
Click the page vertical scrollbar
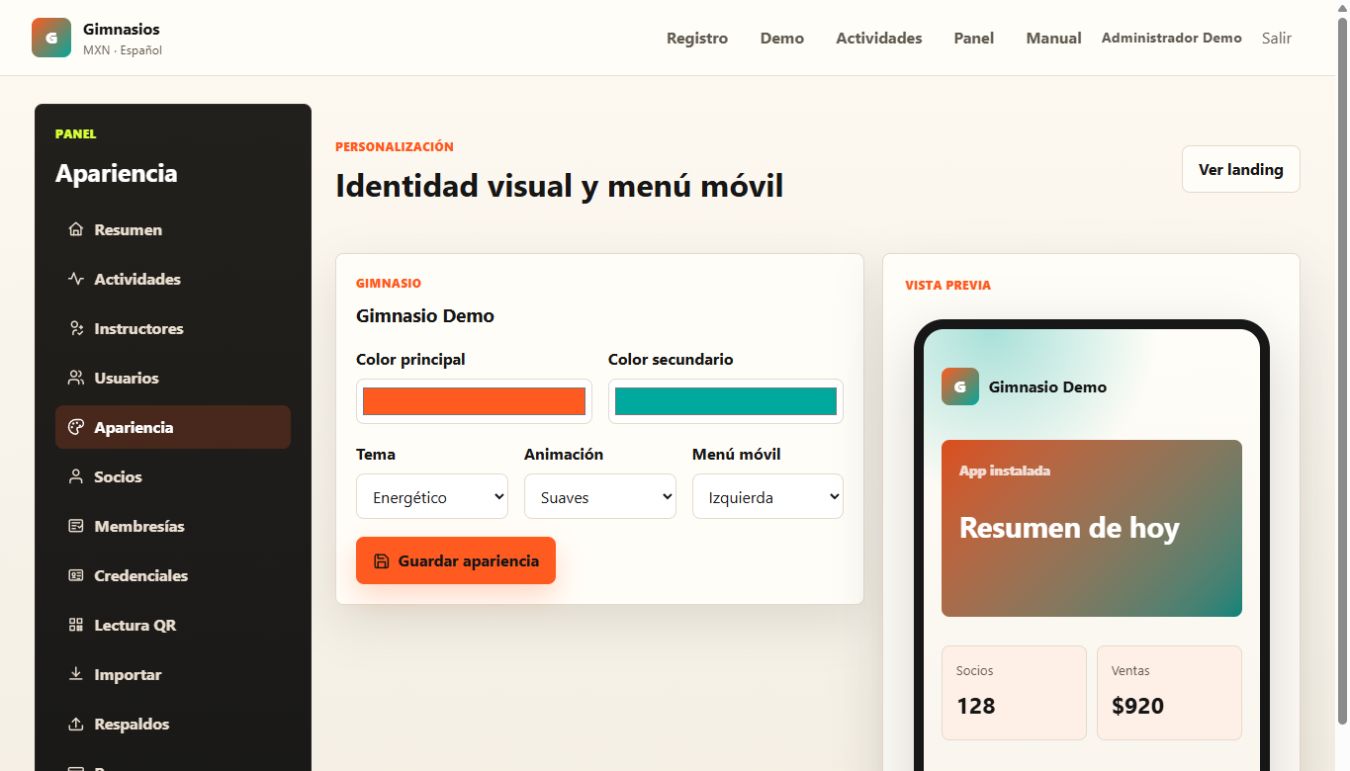1342,370
